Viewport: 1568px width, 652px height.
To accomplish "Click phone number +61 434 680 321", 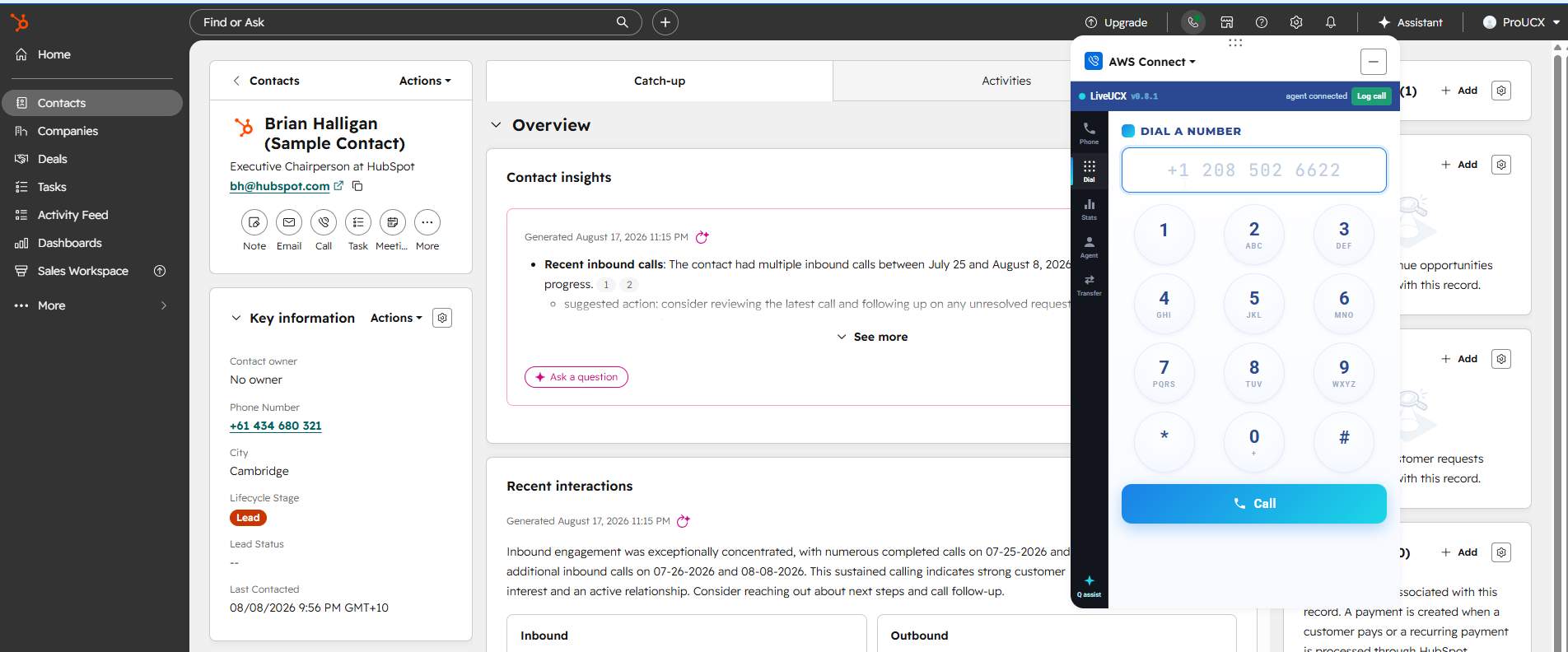I will pyautogui.click(x=276, y=426).
